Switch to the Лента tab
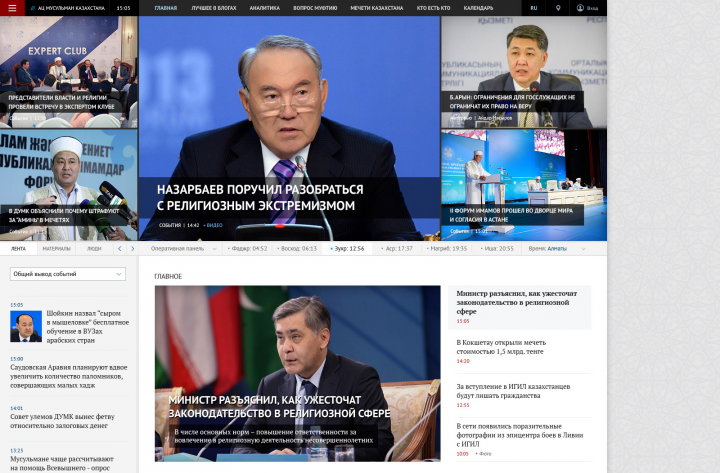Viewport: 720px width, 473px height. [18, 248]
